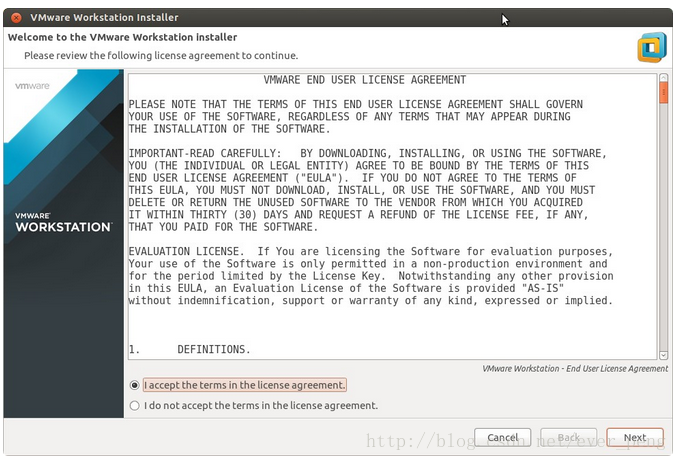The image size is (677, 461).
Task: Click the "EVALUATION LICENSE." paragraph start
Action: 186,251
